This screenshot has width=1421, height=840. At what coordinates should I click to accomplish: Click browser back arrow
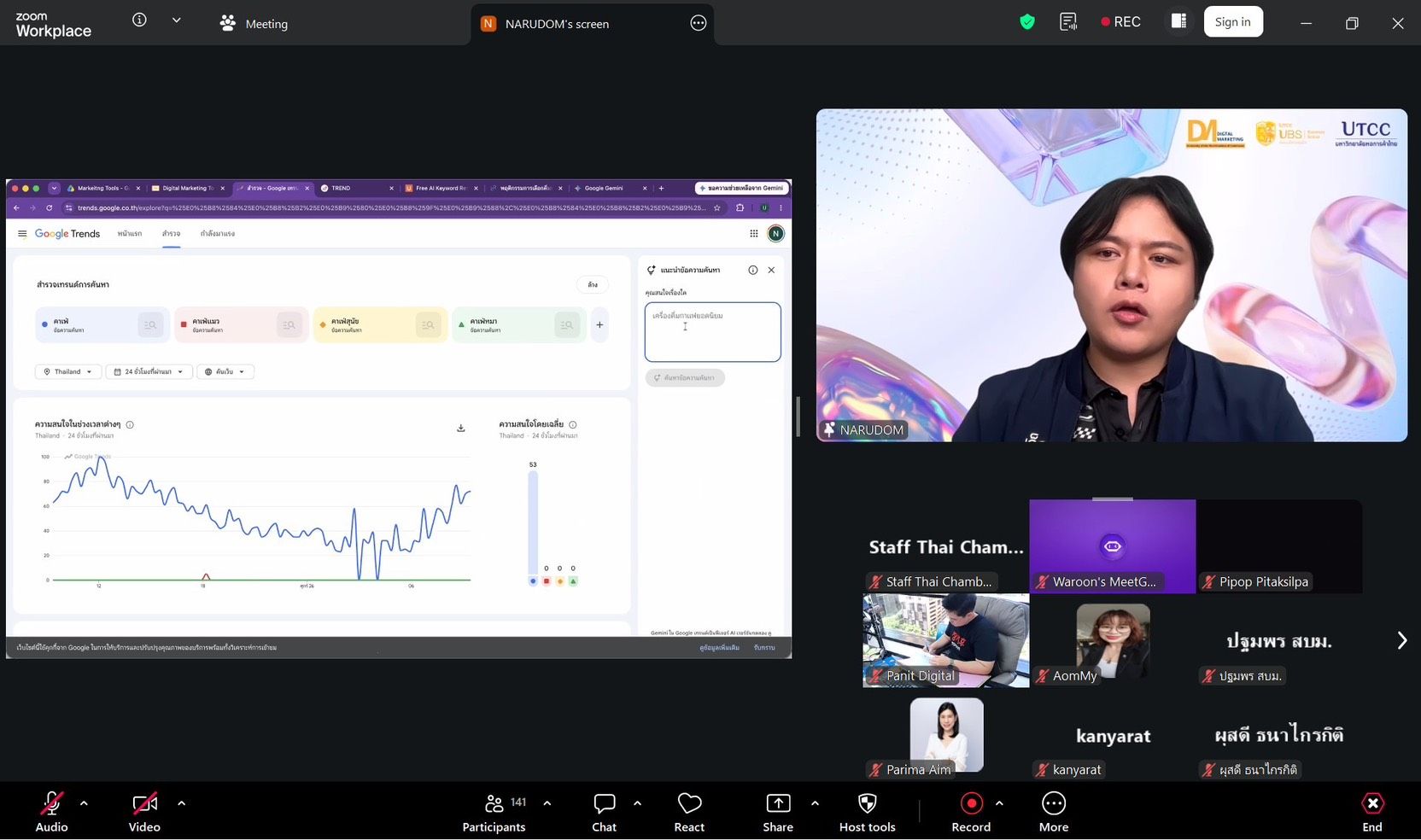[x=16, y=207]
